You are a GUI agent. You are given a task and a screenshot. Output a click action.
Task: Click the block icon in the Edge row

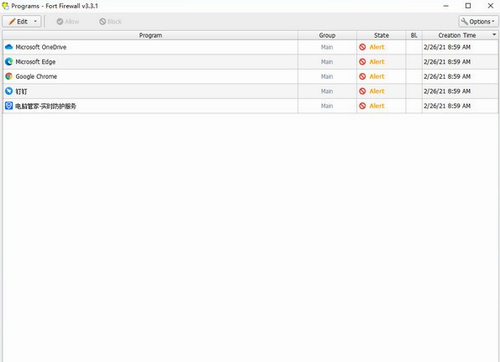pyautogui.click(x=362, y=62)
